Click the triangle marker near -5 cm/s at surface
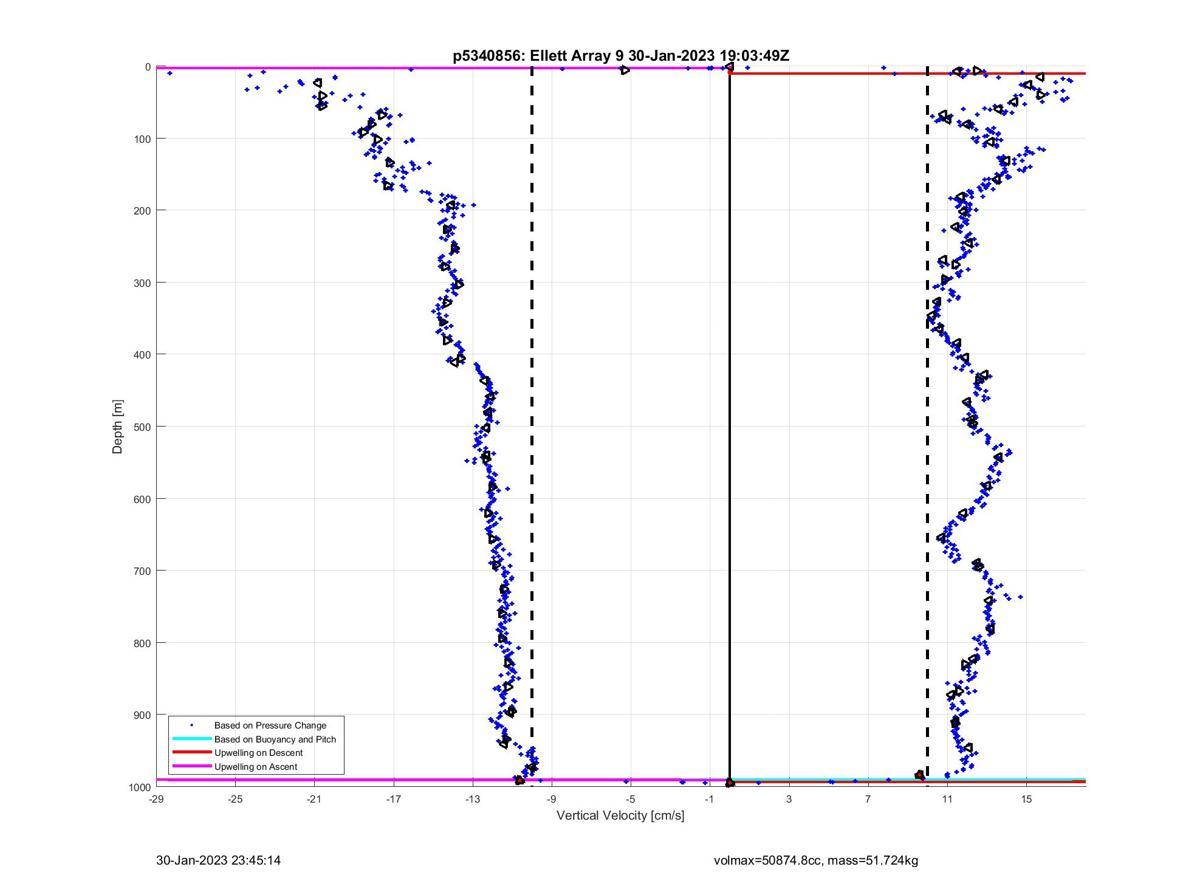1200x885 pixels. (625, 70)
